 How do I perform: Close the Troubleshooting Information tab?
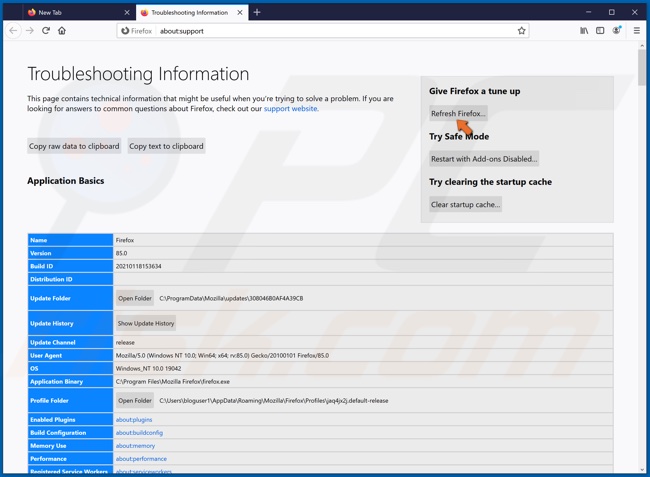click(x=240, y=13)
